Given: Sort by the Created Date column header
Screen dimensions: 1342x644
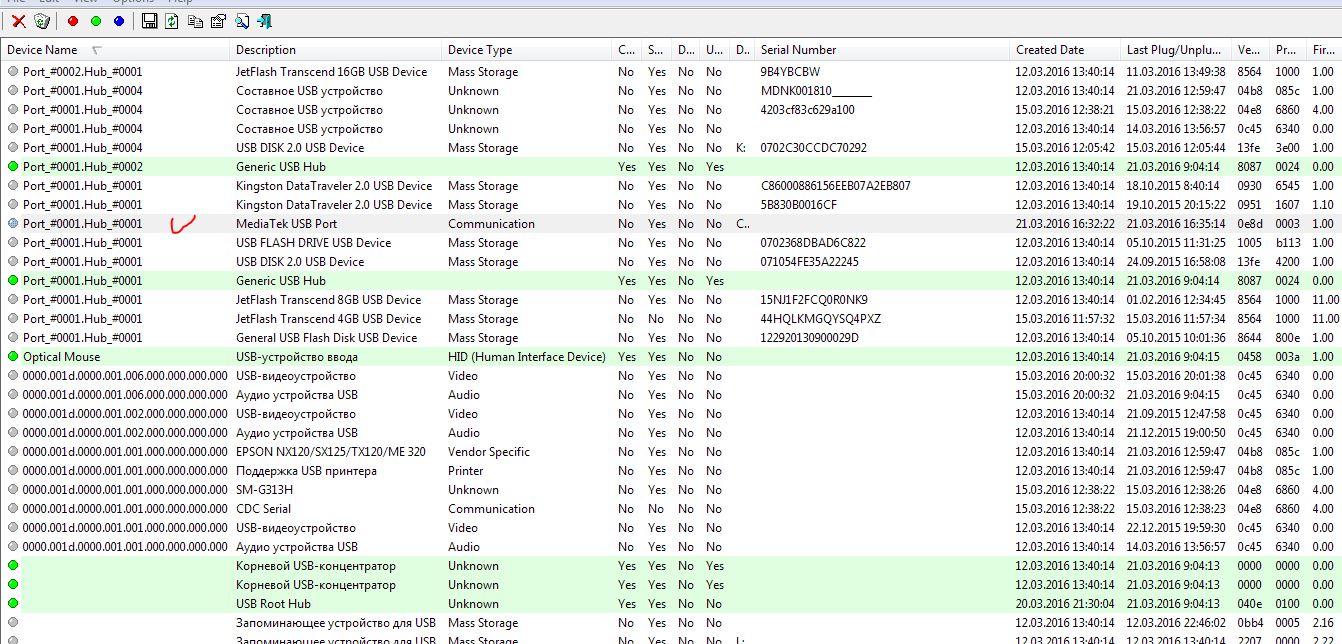Looking at the screenshot, I should click(x=1050, y=50).
